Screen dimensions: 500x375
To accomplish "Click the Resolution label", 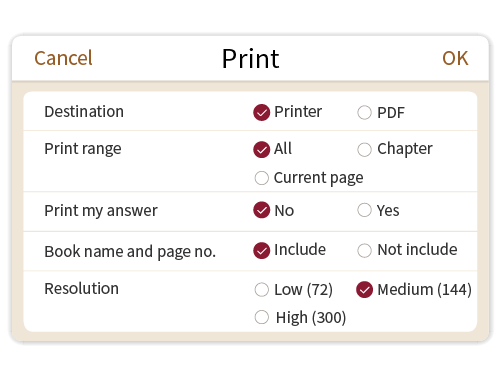I will (82, 289).
